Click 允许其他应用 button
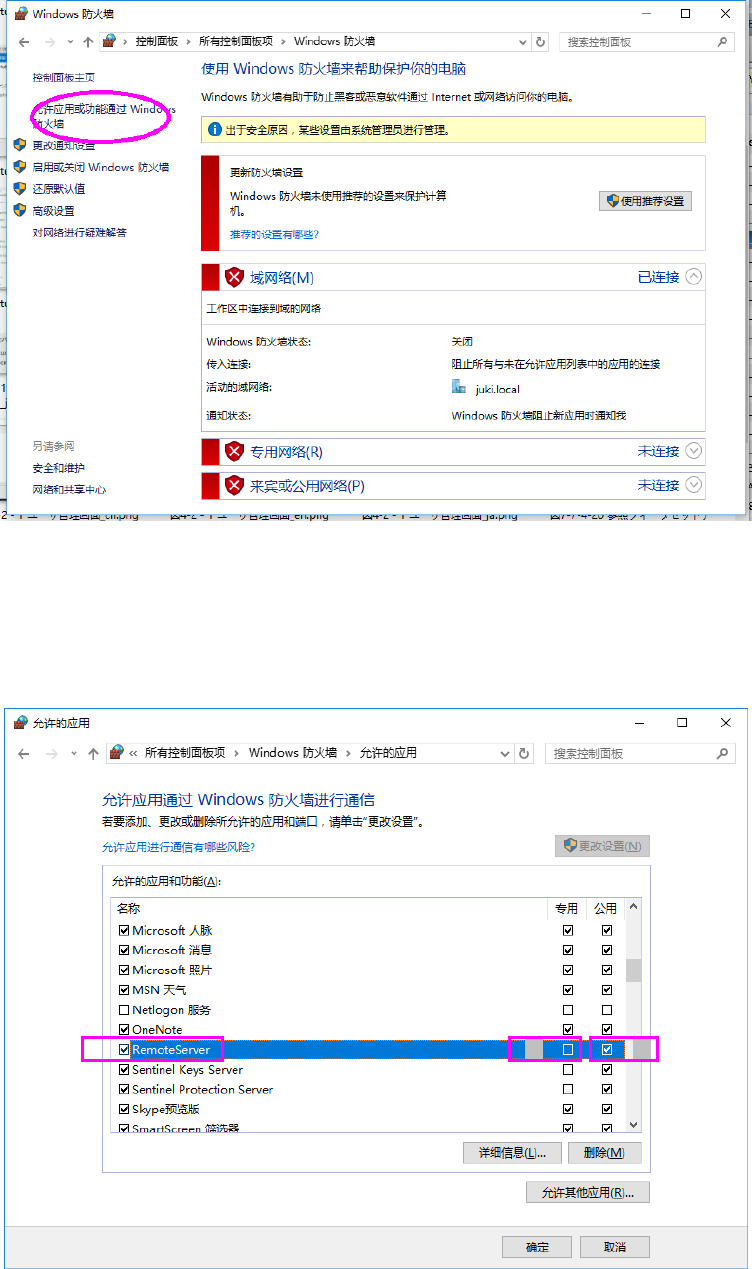The width and height of the screenshot is (752, 1269). [x=588, y=1192]
